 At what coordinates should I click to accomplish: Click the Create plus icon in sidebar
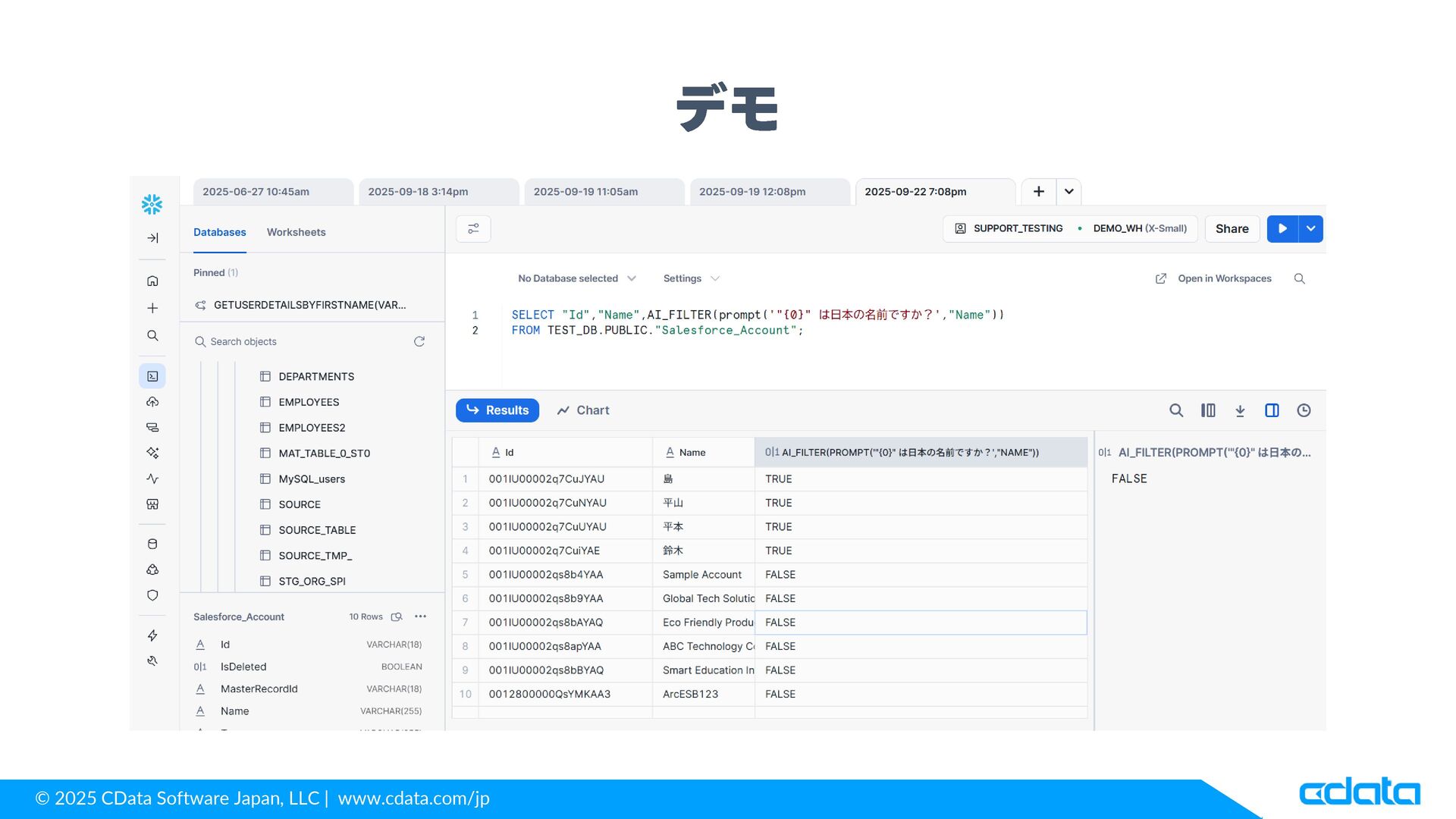(152, 308)
